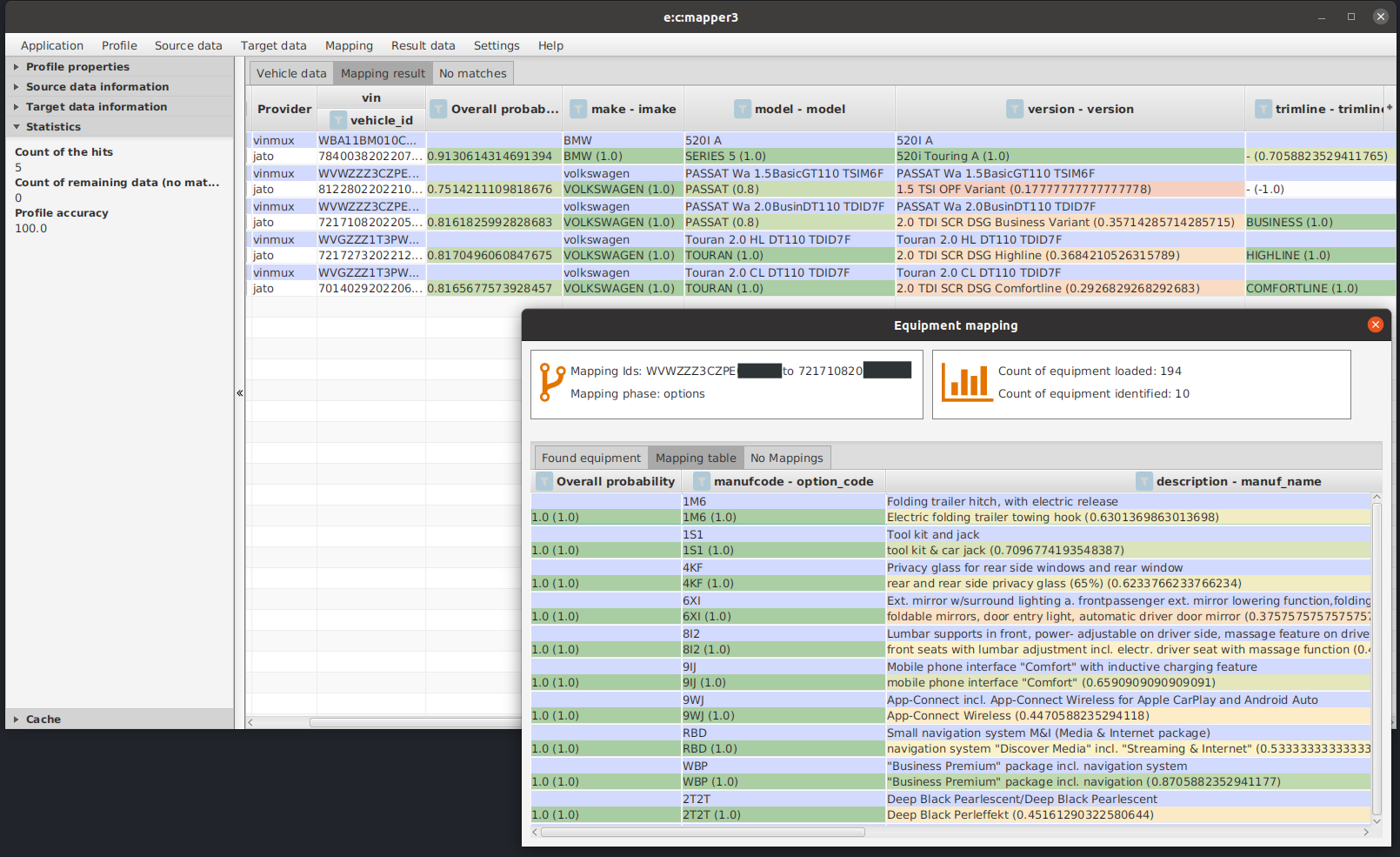Click the orange bar chart statistics icon
Screen dimensions: 1400x857
click(967, 383)
